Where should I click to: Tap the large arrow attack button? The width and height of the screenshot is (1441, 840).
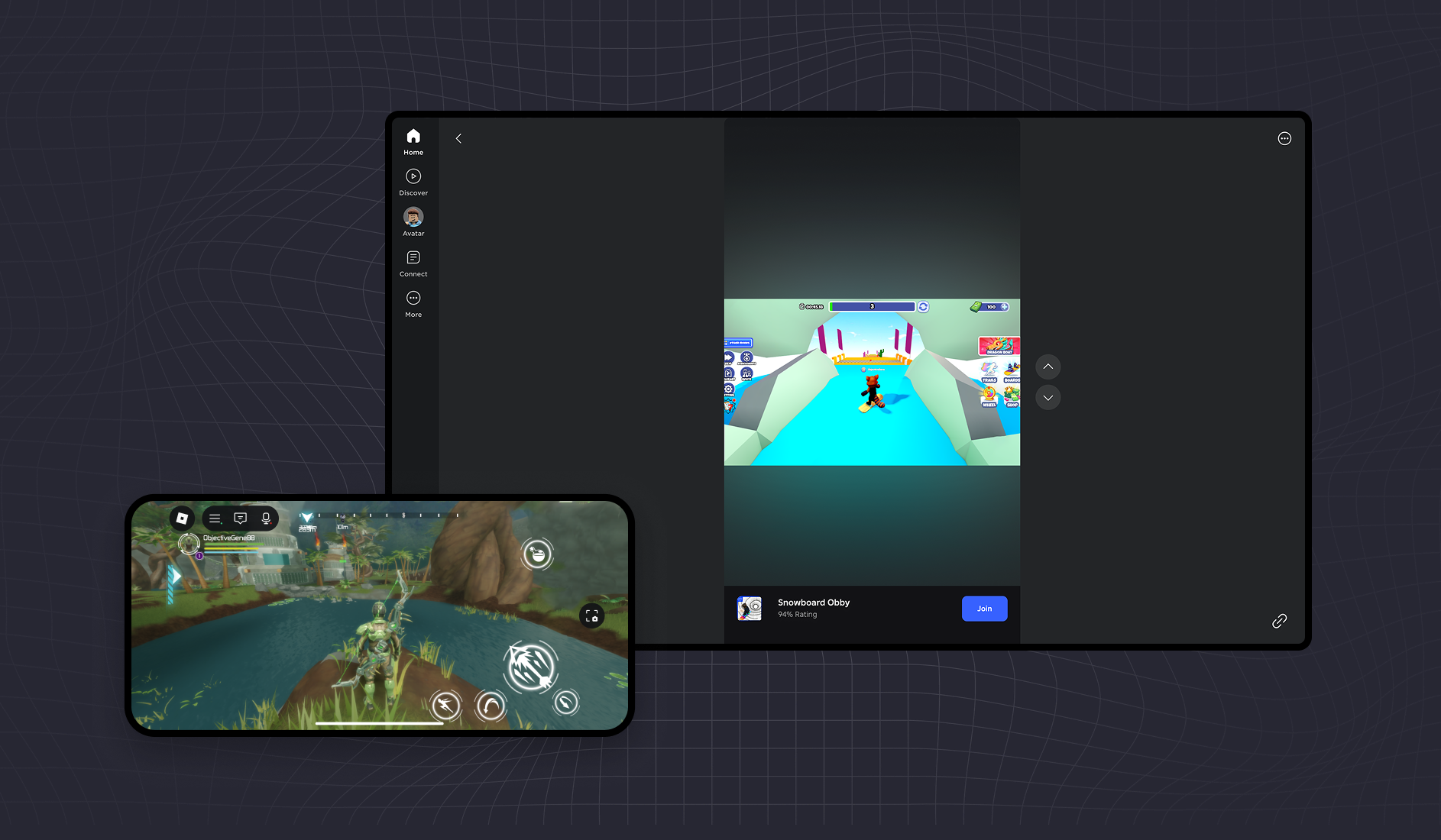point(532,666)
